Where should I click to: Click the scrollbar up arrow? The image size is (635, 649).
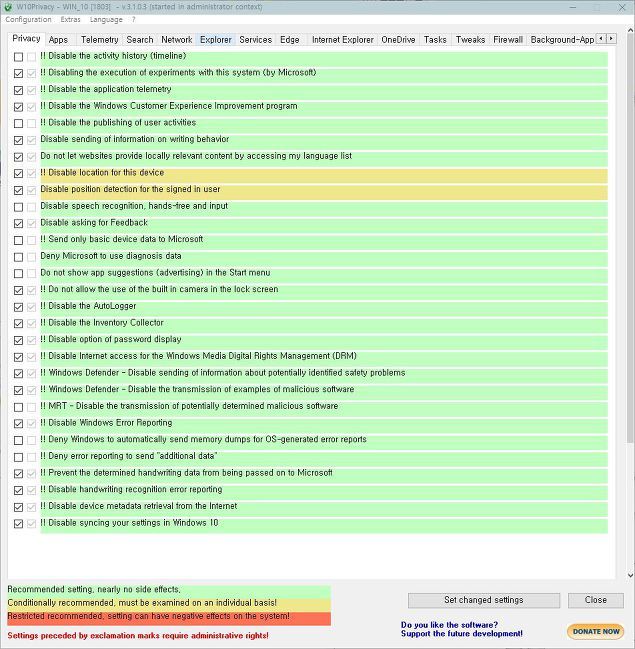click(630, 30)
